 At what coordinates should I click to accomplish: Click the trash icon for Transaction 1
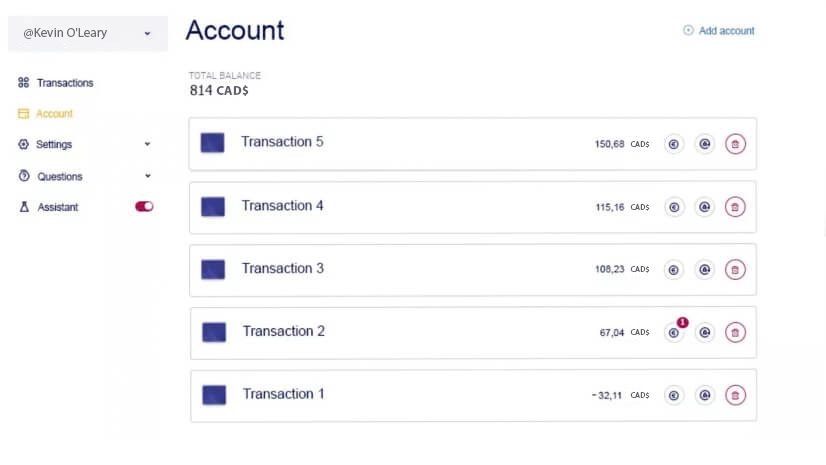point(735,396)
